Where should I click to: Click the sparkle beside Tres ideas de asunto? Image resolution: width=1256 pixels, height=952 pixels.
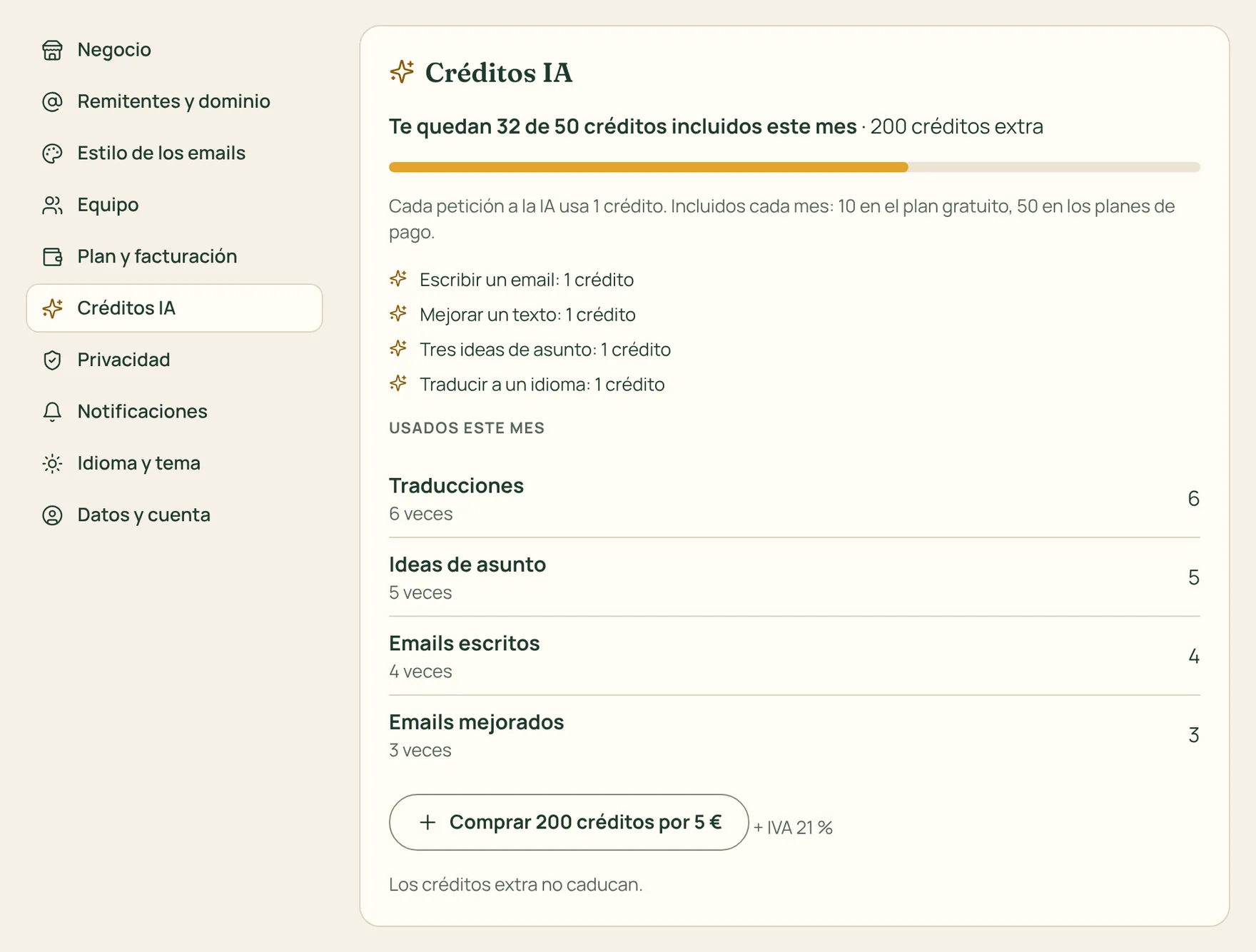pos(398,349)
